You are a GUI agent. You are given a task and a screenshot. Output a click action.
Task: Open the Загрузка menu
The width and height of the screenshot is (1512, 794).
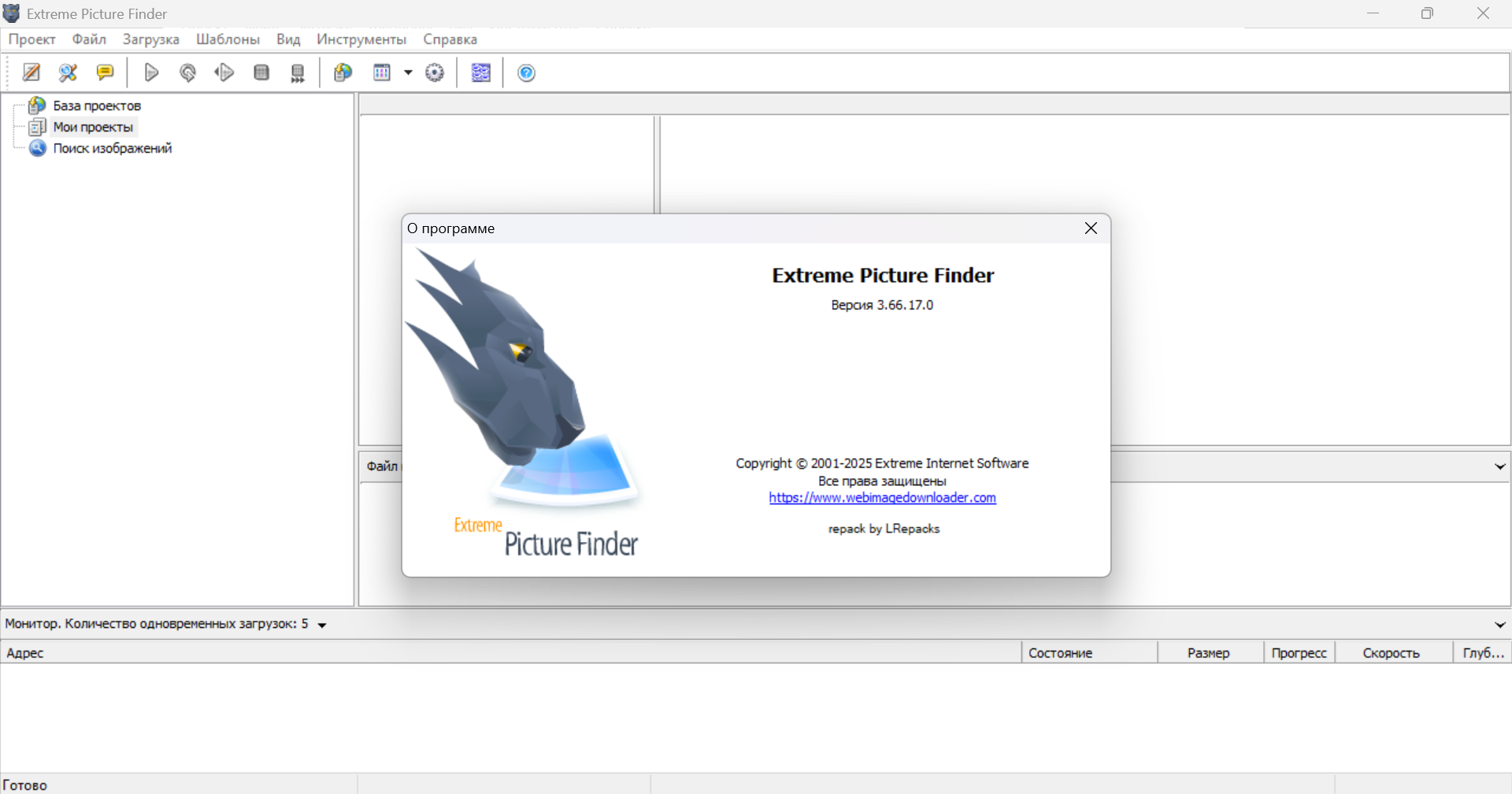(x=150, y=39)
